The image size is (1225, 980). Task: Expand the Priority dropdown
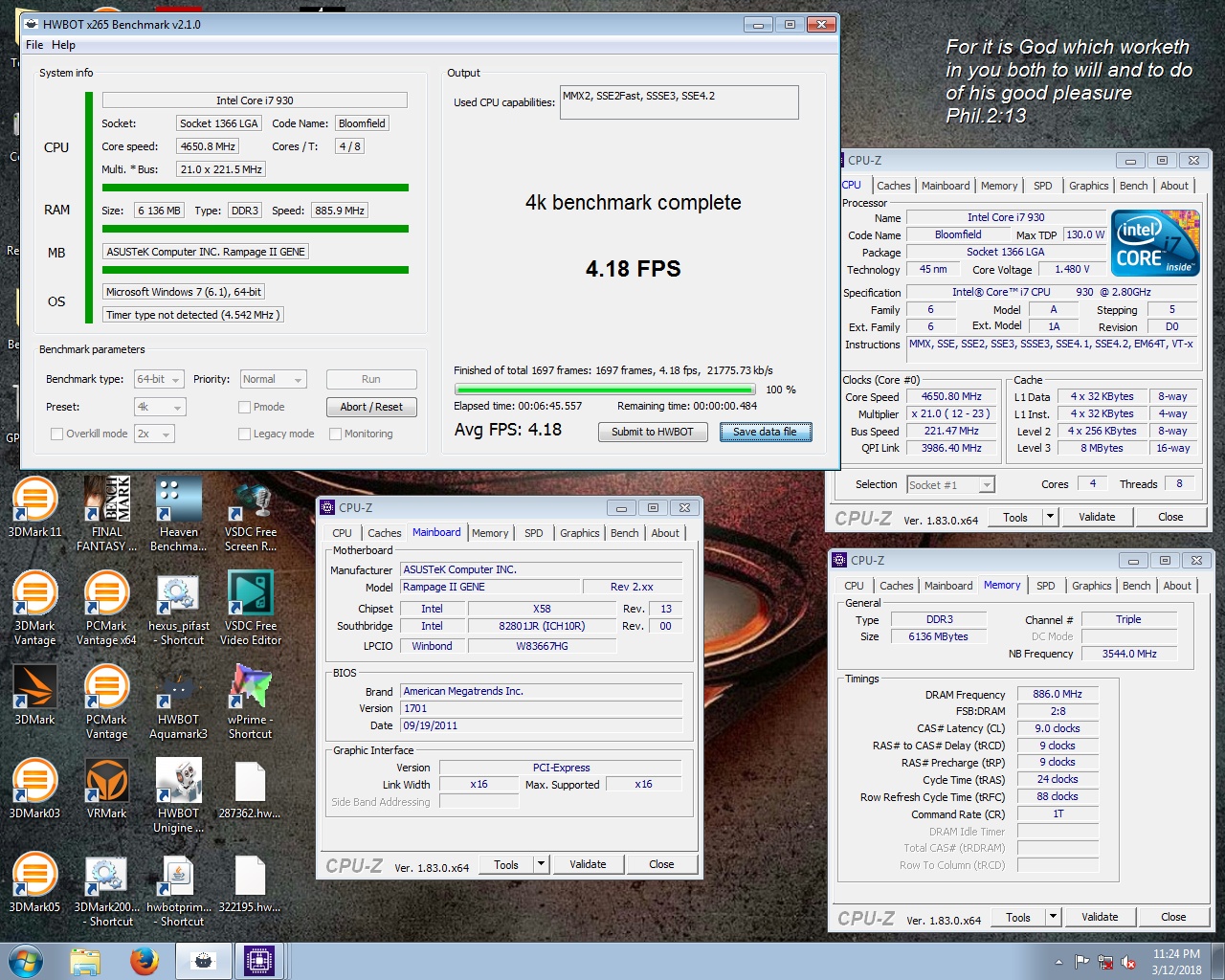[x=273, y=379]
